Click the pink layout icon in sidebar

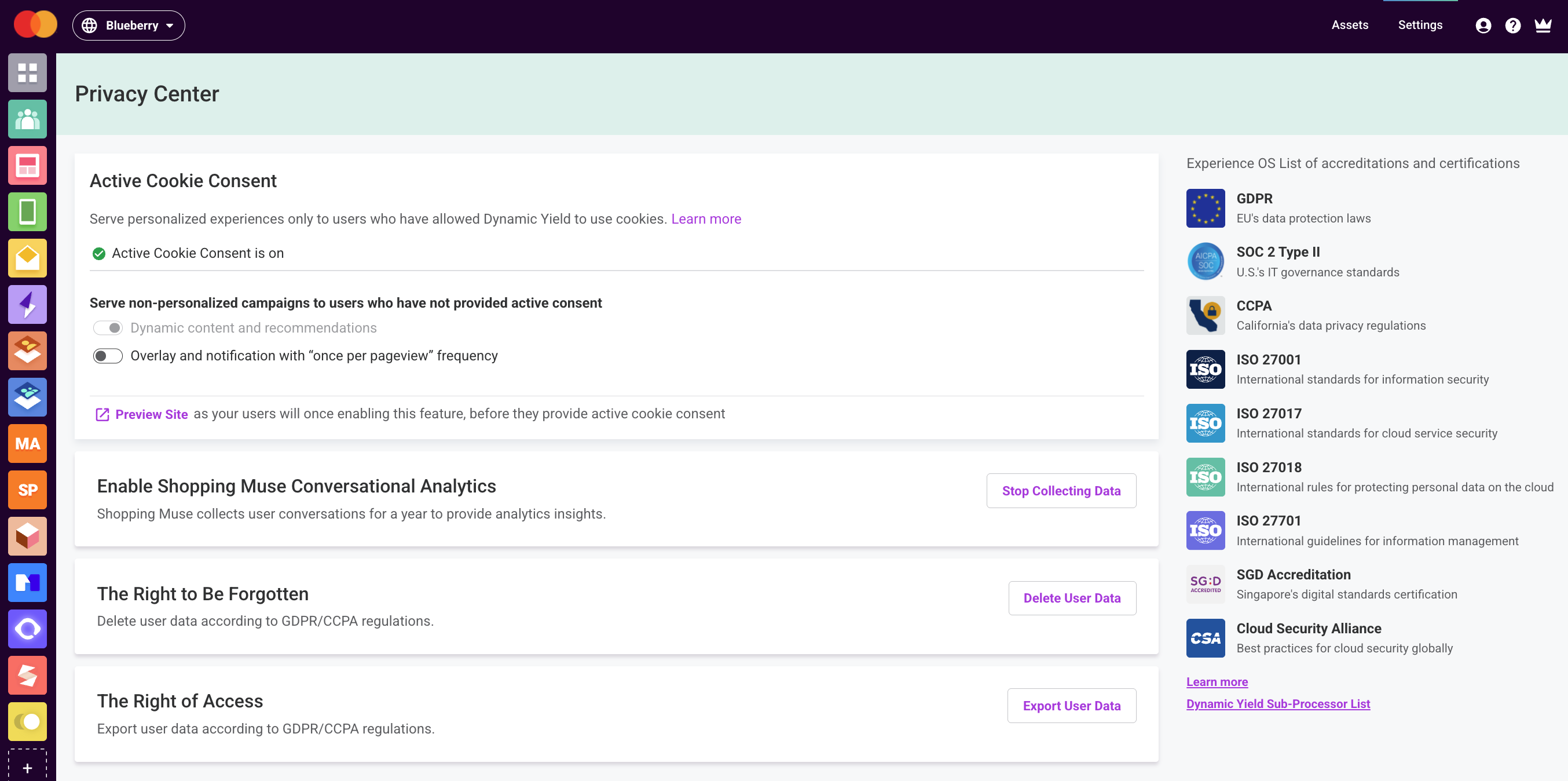click(x=27, y=166)
